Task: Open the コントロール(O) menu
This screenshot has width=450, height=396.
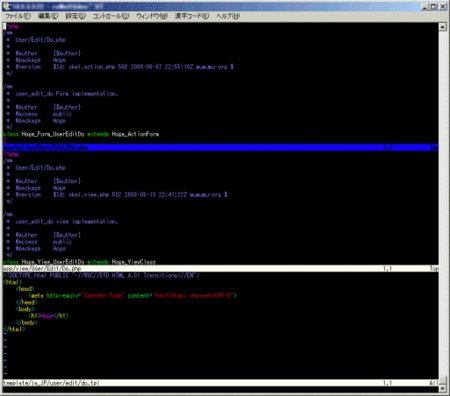Action: 111,16
